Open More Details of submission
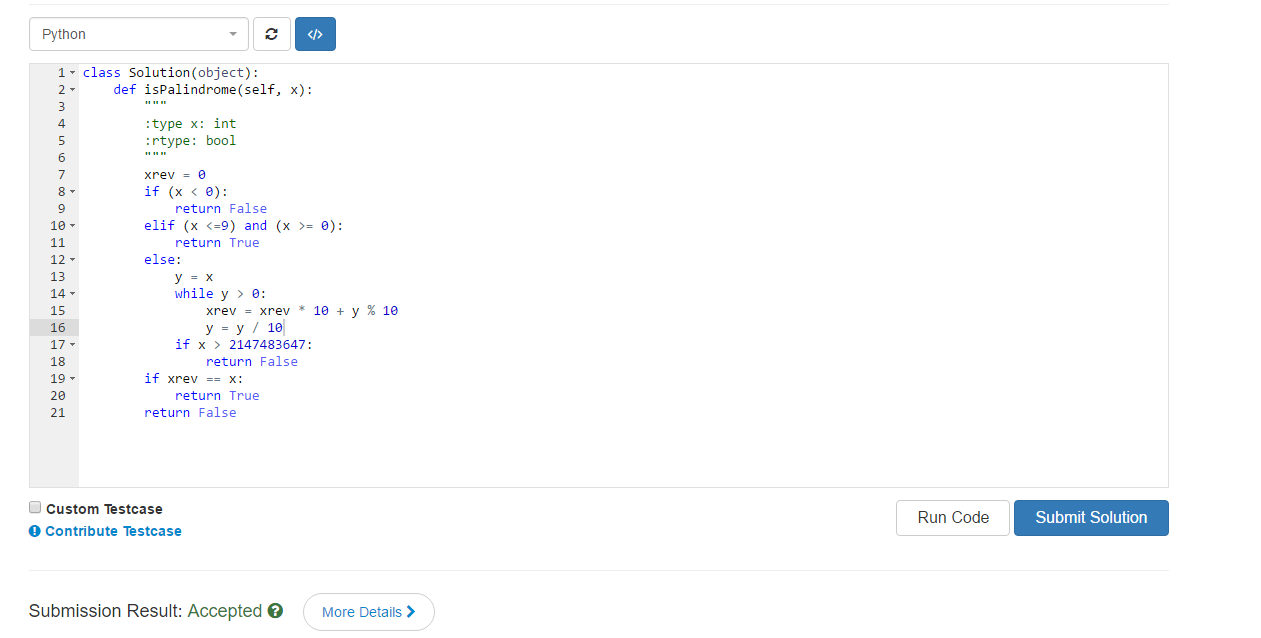The width and height of the screenshot is (1261, 638). tap(368, 612)
